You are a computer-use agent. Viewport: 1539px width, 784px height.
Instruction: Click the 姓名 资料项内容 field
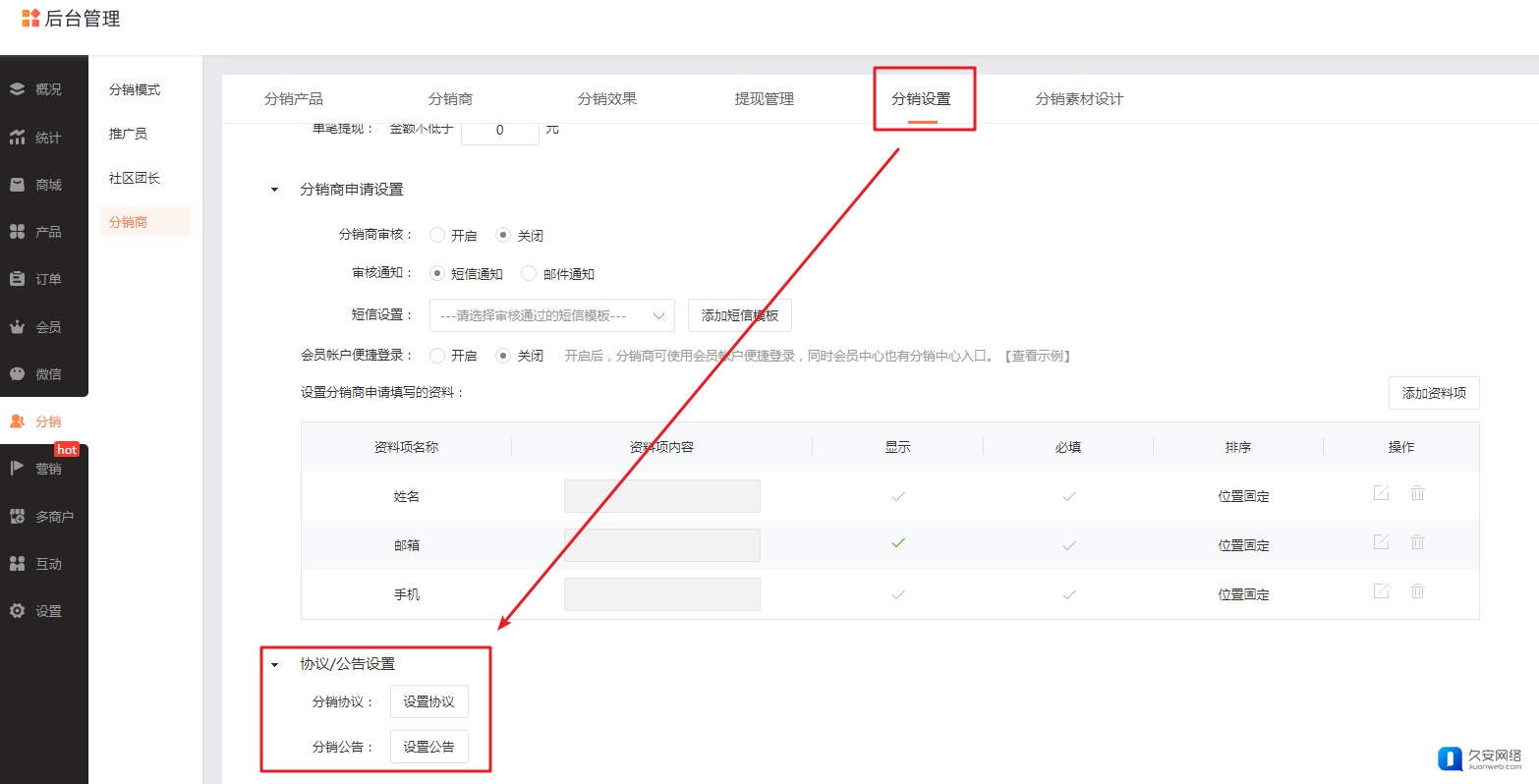(662, 496)
